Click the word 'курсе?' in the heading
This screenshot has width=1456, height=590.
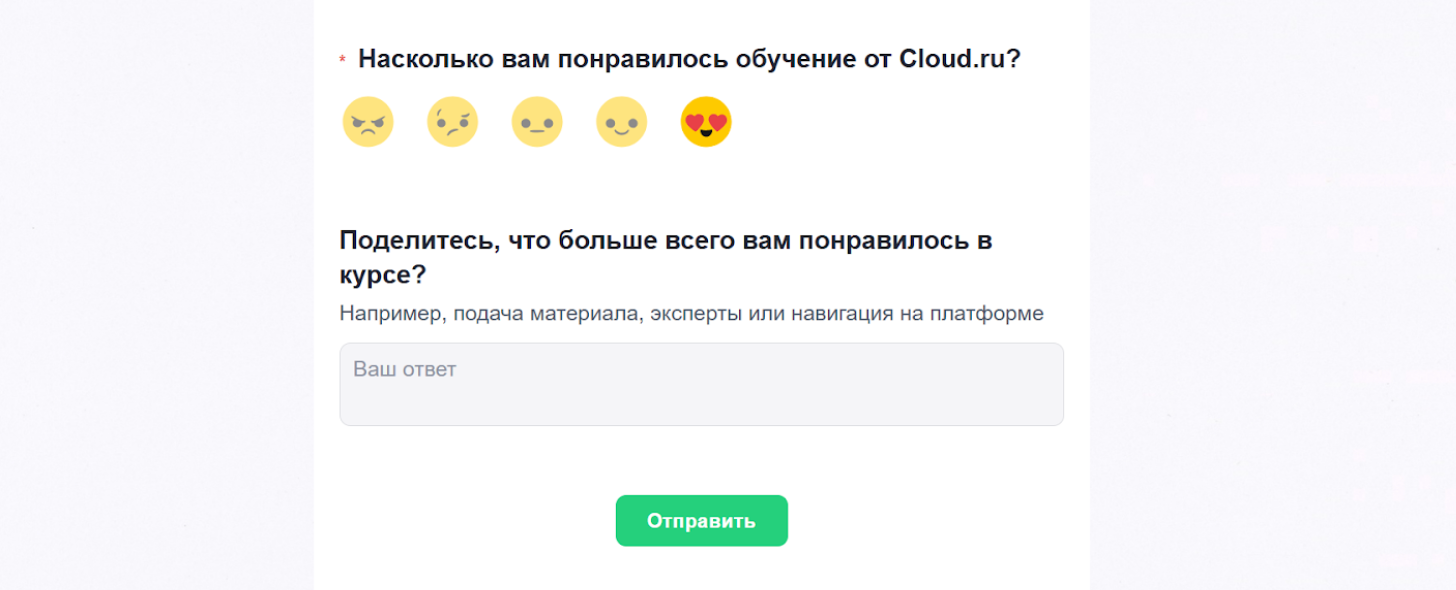click(x=383, y=275)
